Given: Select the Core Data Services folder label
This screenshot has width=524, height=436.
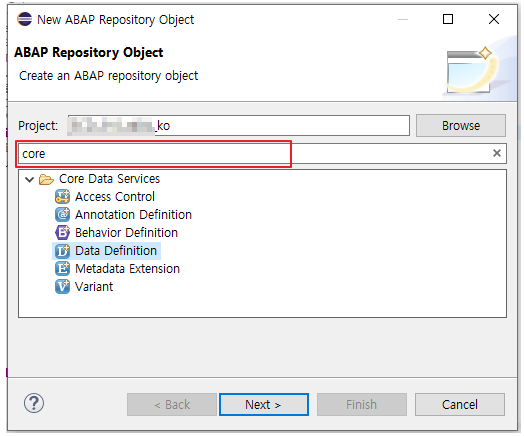Looking at the screenshot, I should tap(109, 179).
